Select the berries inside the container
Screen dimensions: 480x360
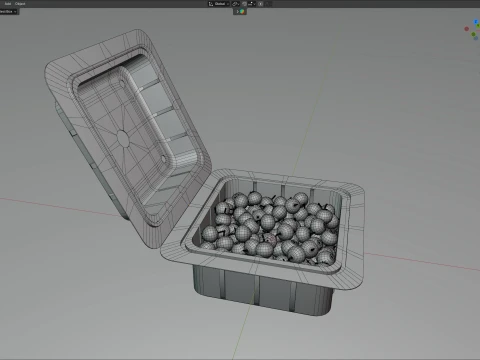[271, 228]
